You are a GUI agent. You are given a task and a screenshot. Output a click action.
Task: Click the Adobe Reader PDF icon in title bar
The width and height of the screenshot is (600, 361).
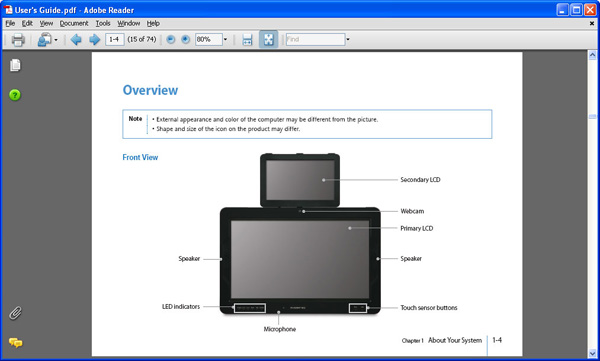(8, 9)
